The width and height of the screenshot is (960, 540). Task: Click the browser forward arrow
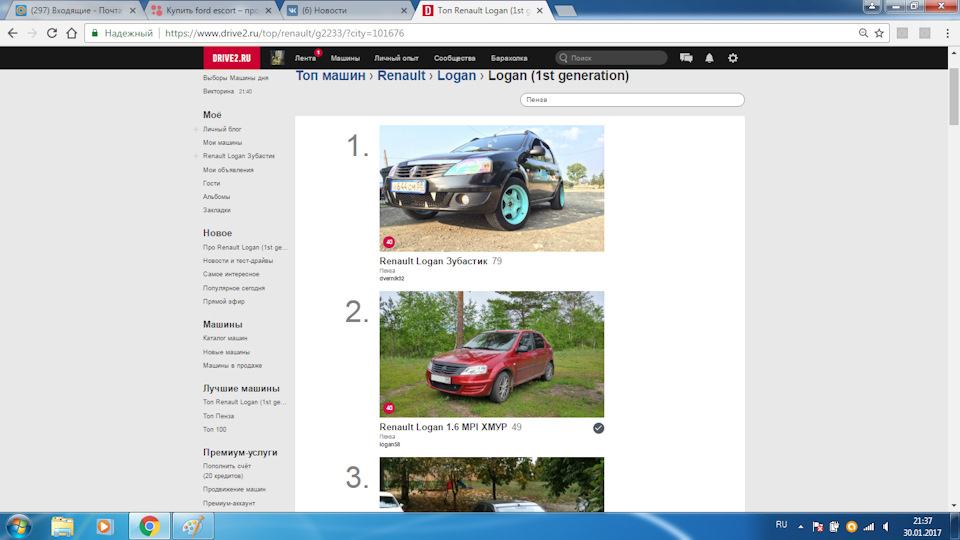[32, 33]
